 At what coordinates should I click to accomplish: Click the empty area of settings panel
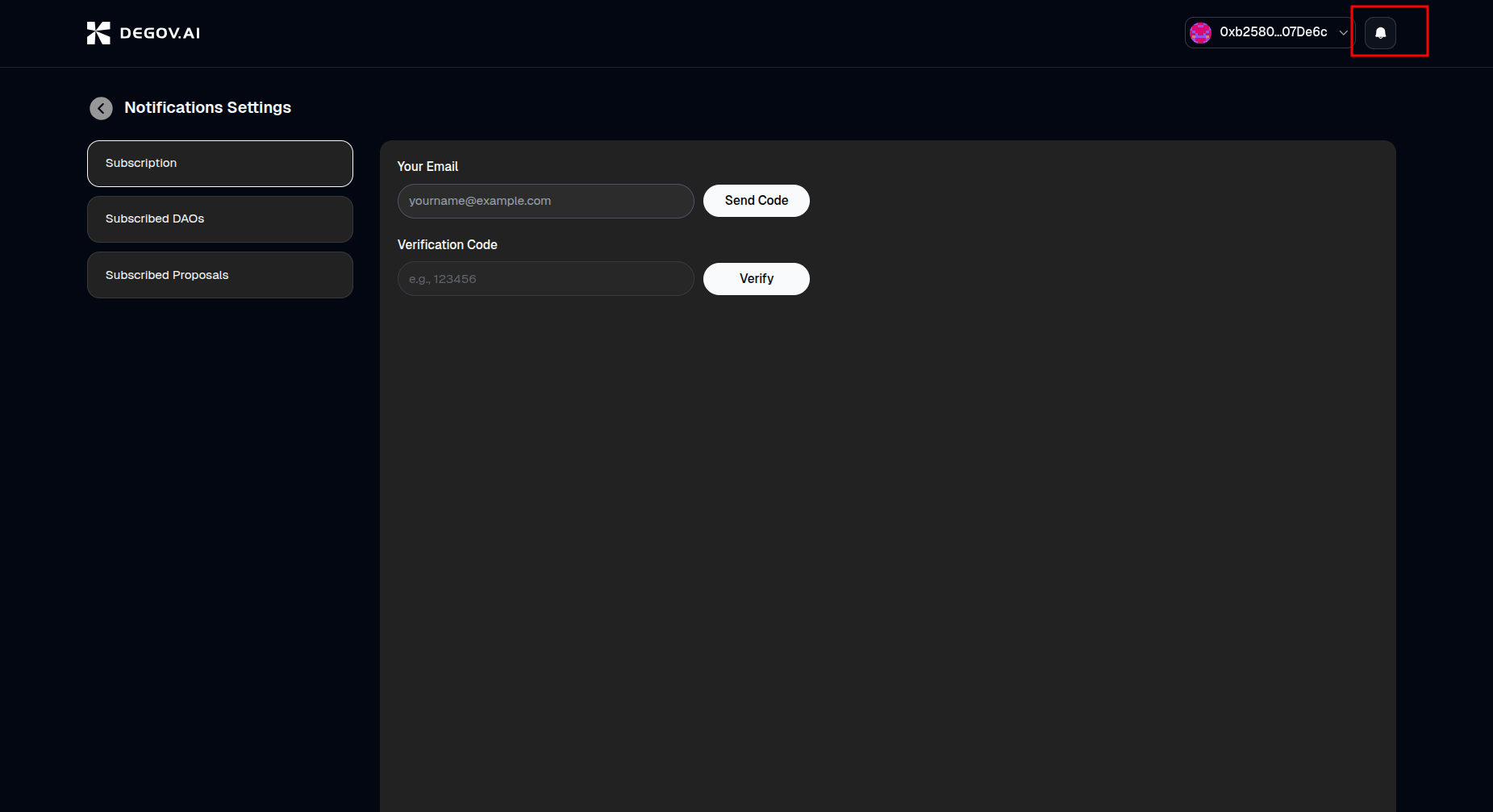pos(887,524)
